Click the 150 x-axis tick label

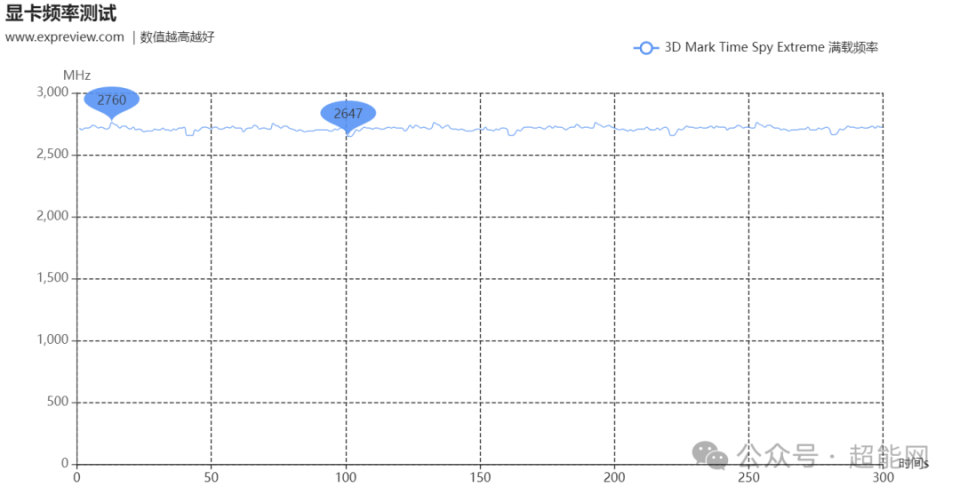click(x=480, y=478)
